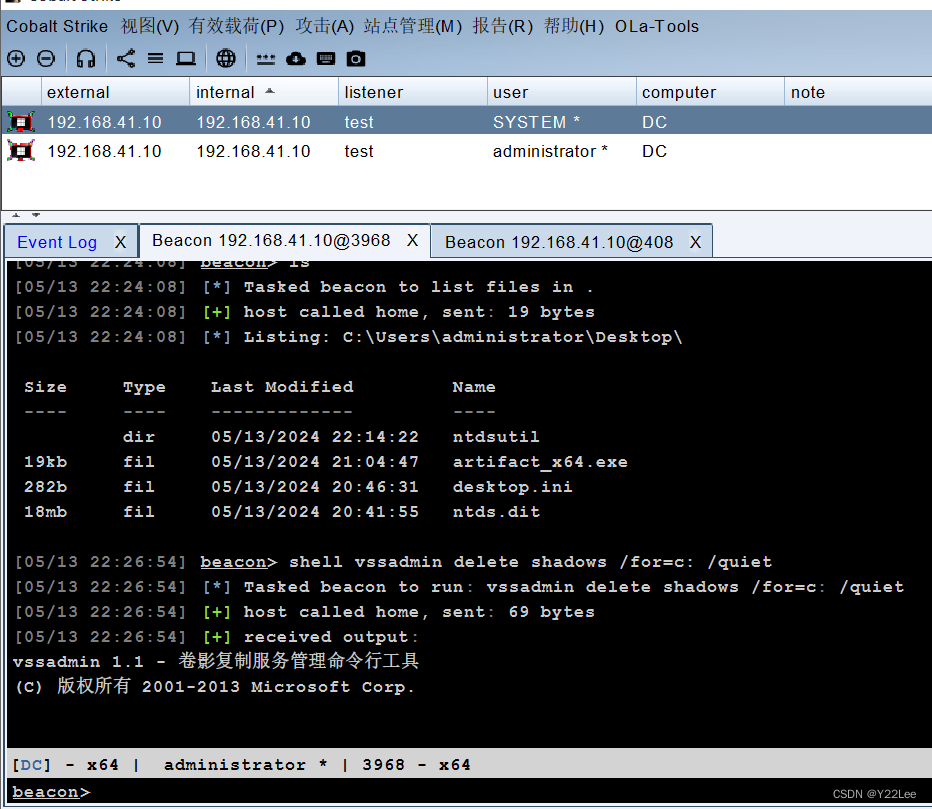Image resolution: width=932 pixels, height=809 pixels.
Task: Open the web globe toolbar icon
Action: point(226,58)
